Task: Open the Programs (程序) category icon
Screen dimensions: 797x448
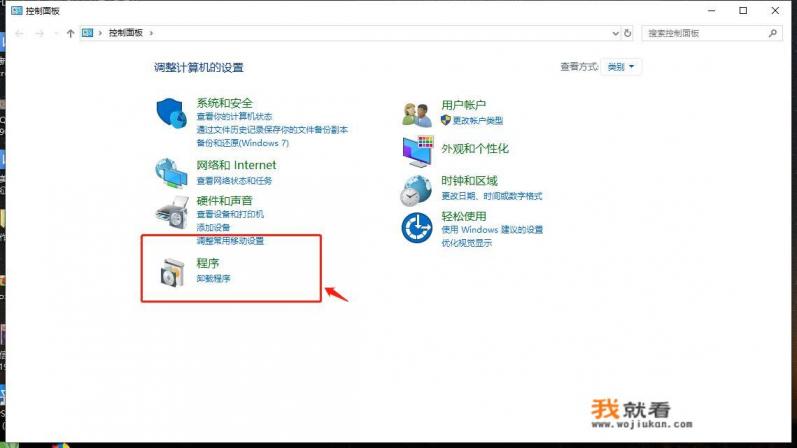Action: (171, 271)
